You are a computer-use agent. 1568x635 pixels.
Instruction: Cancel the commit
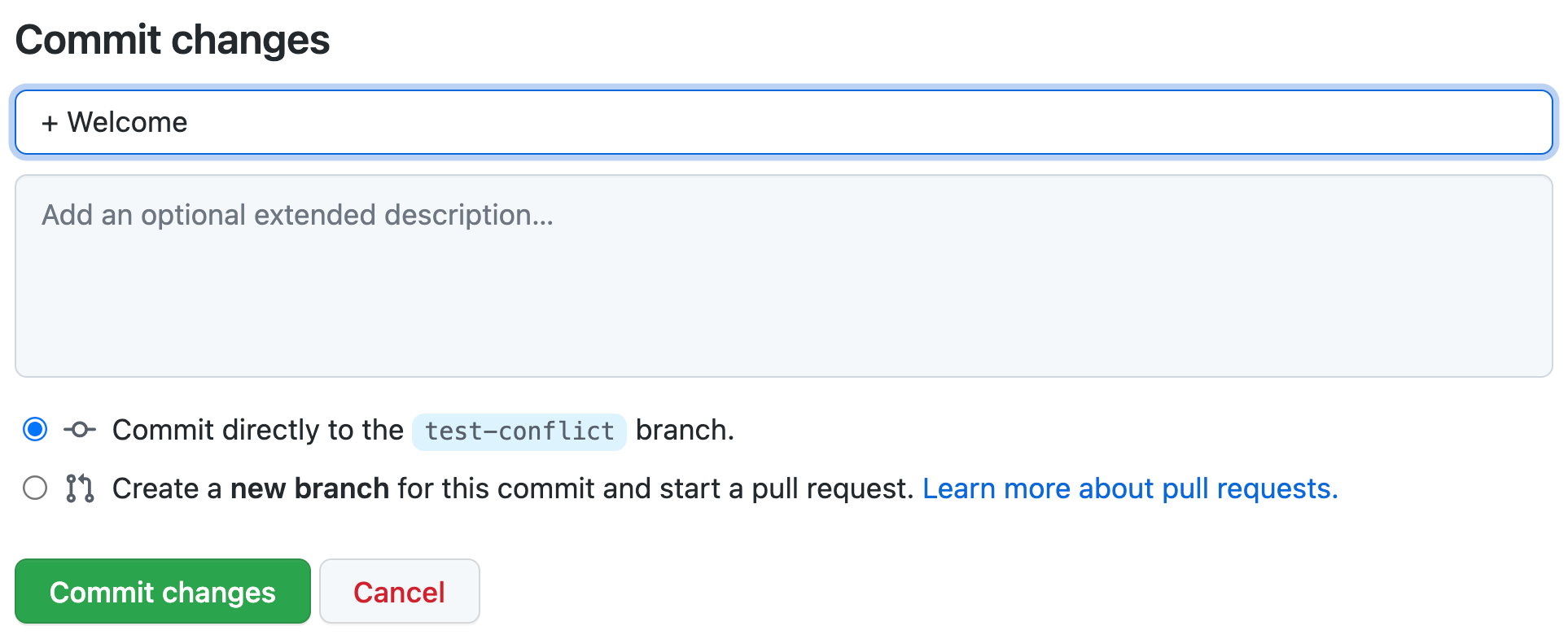point(400,591)
